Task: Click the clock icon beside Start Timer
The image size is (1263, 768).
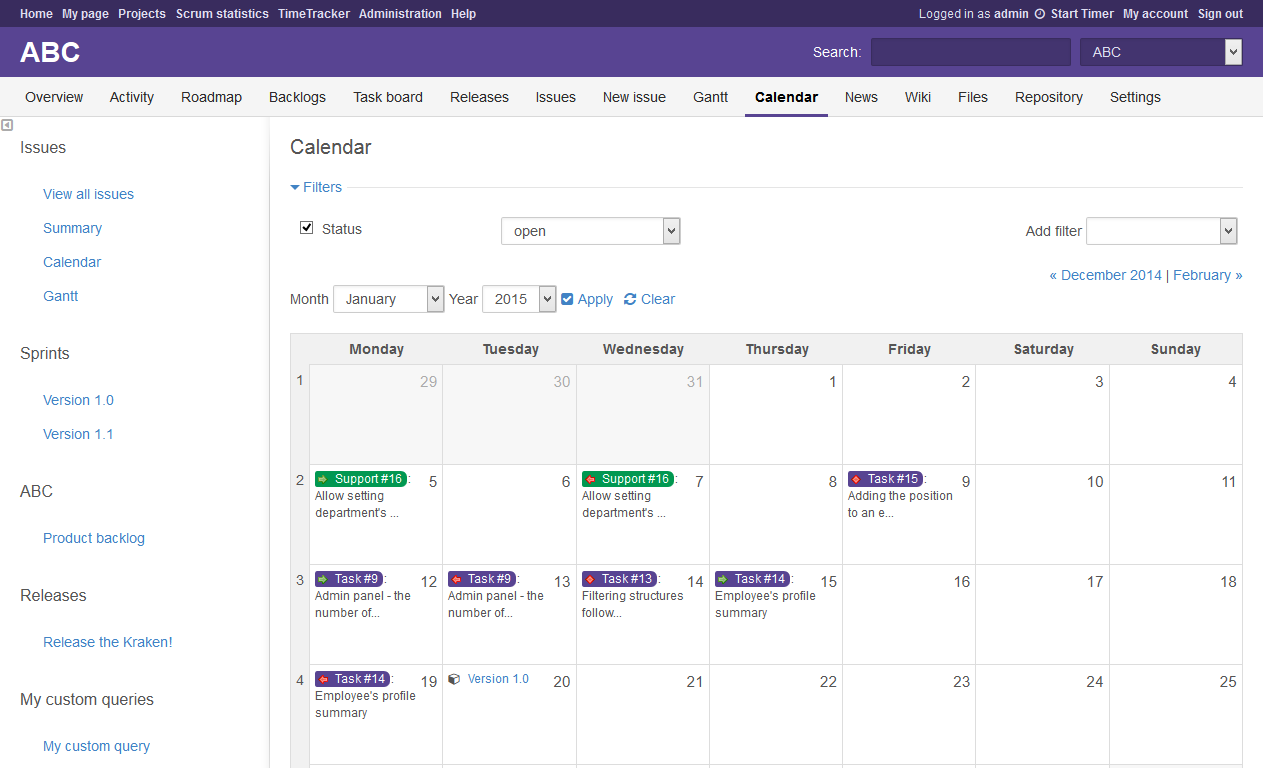Action: pos(1040,14)
